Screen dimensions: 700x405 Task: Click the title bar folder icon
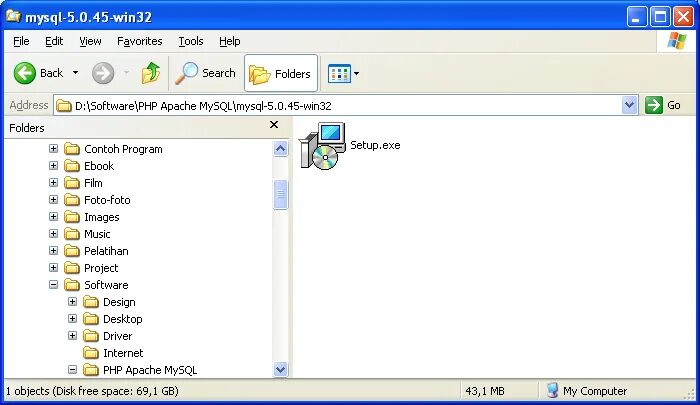coord(13,16)
